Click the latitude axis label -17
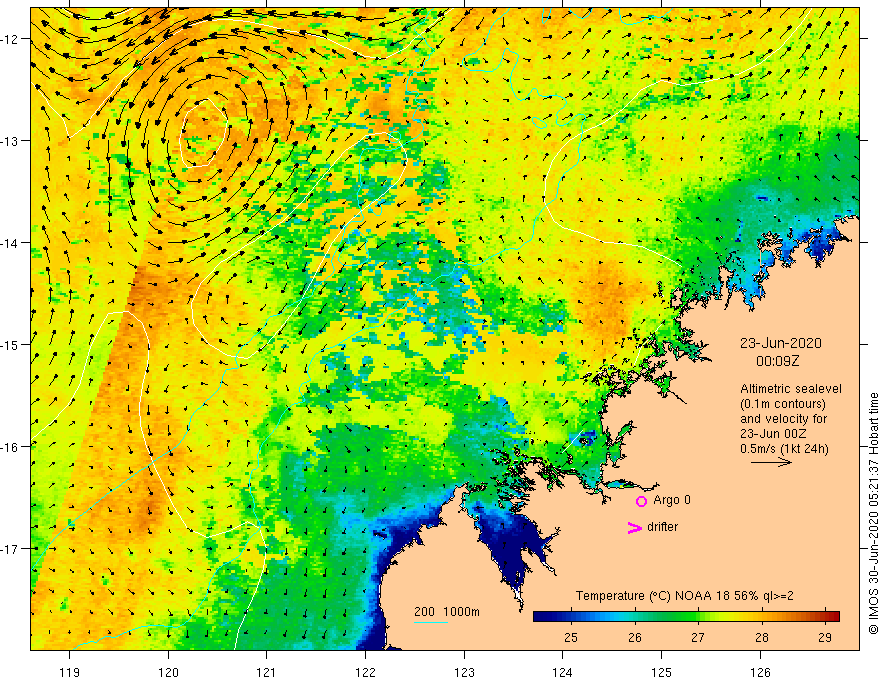This screenshot has width=880, height=680. tap(11, 549)
